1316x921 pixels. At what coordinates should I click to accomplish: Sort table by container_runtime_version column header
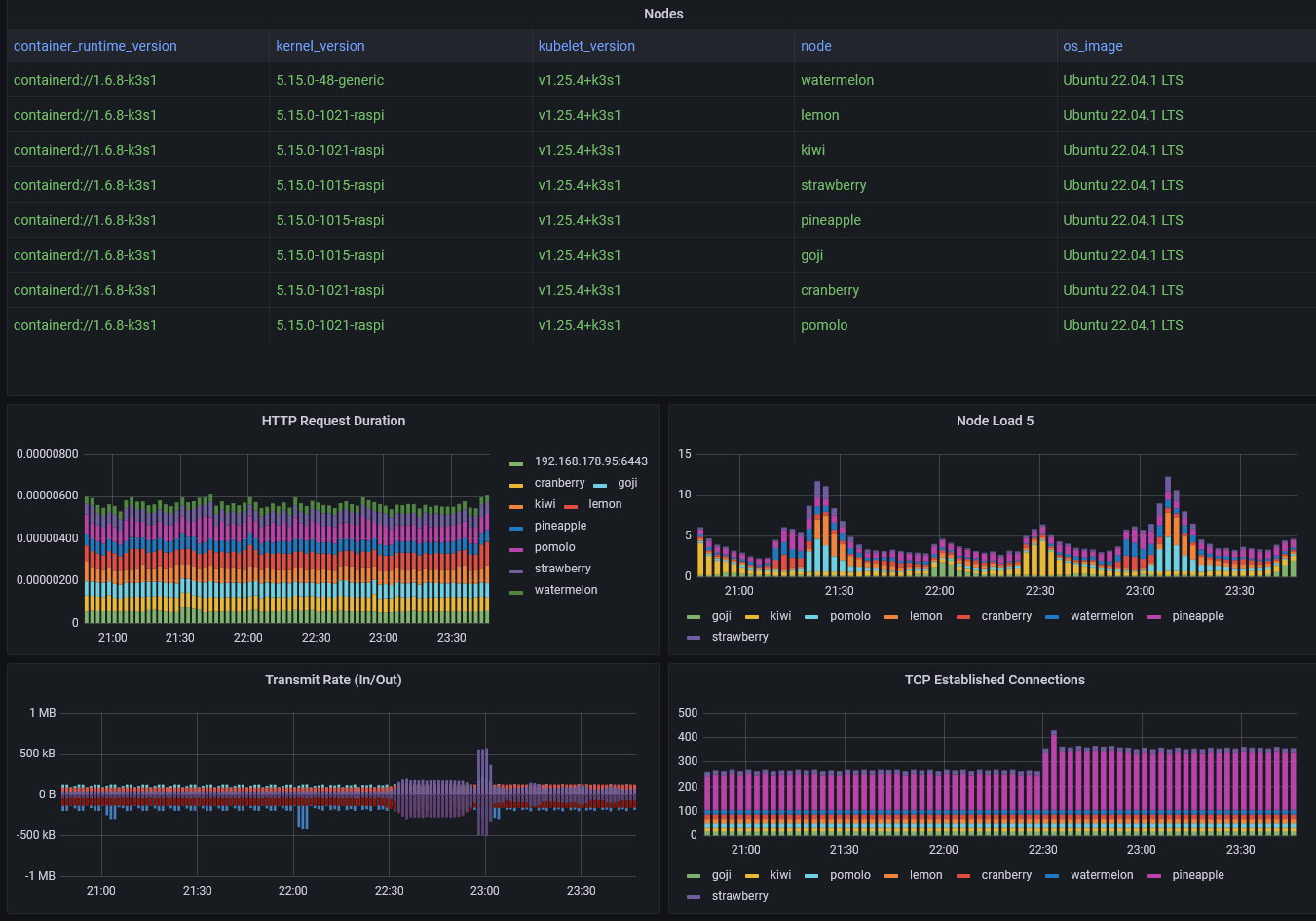coord(95,46)
